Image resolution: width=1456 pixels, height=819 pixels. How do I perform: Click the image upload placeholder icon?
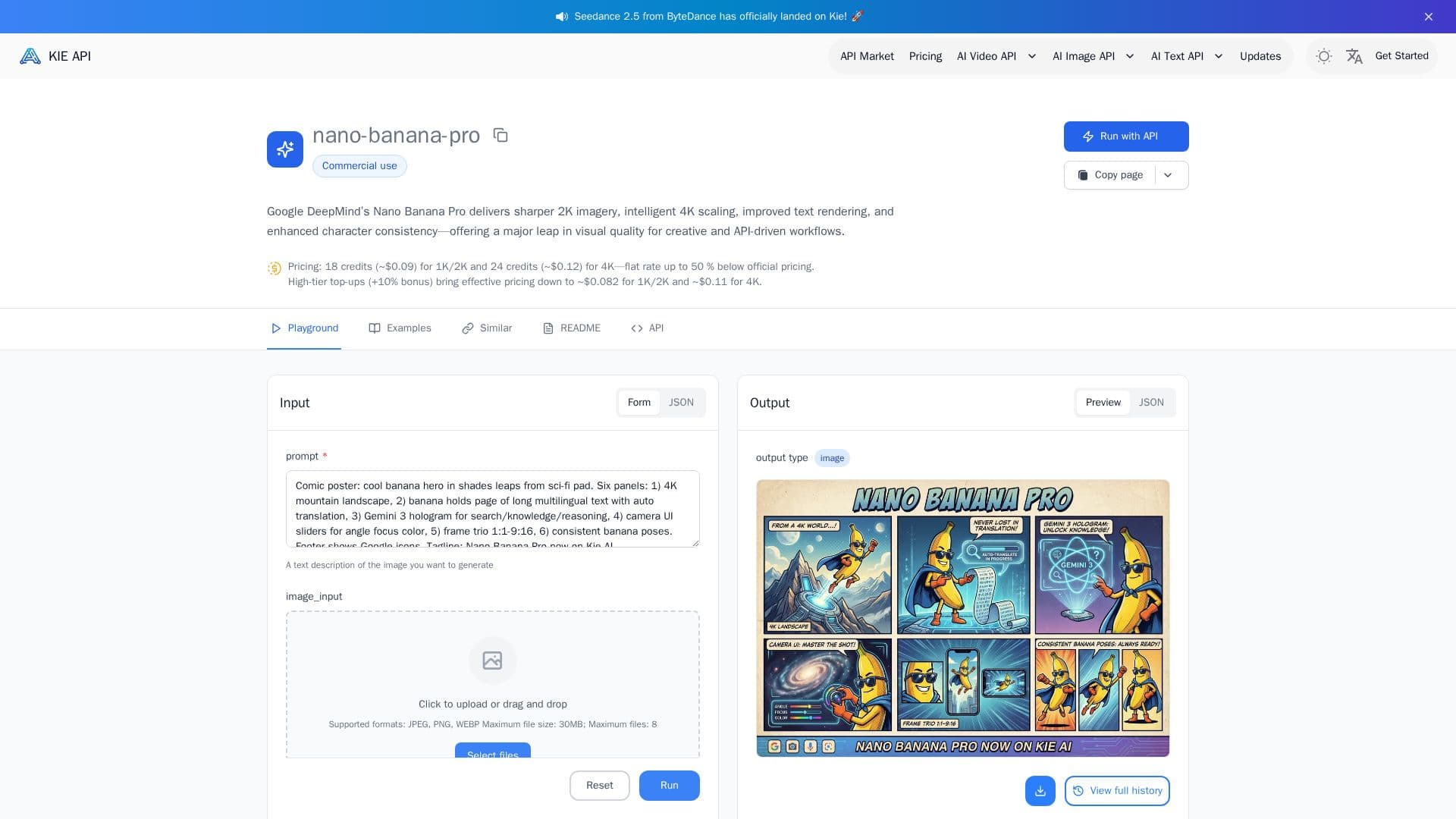493,661
